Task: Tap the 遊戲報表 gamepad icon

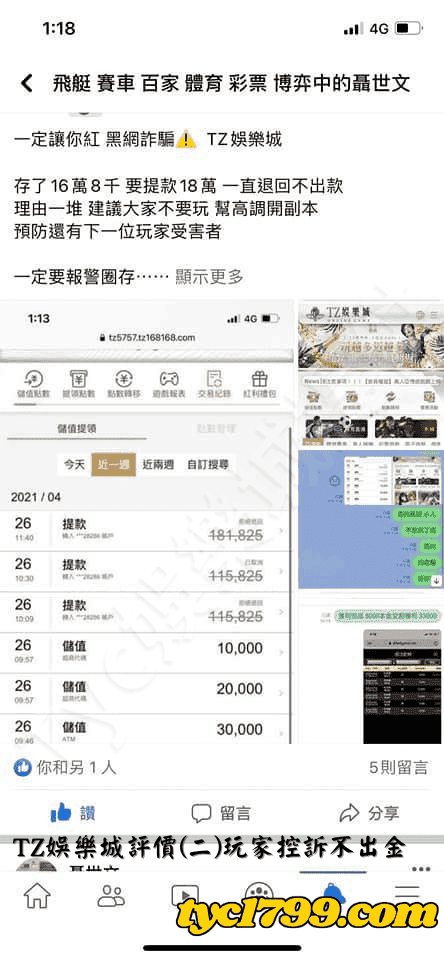Action: pyautogui.click(x=170, y=384)
